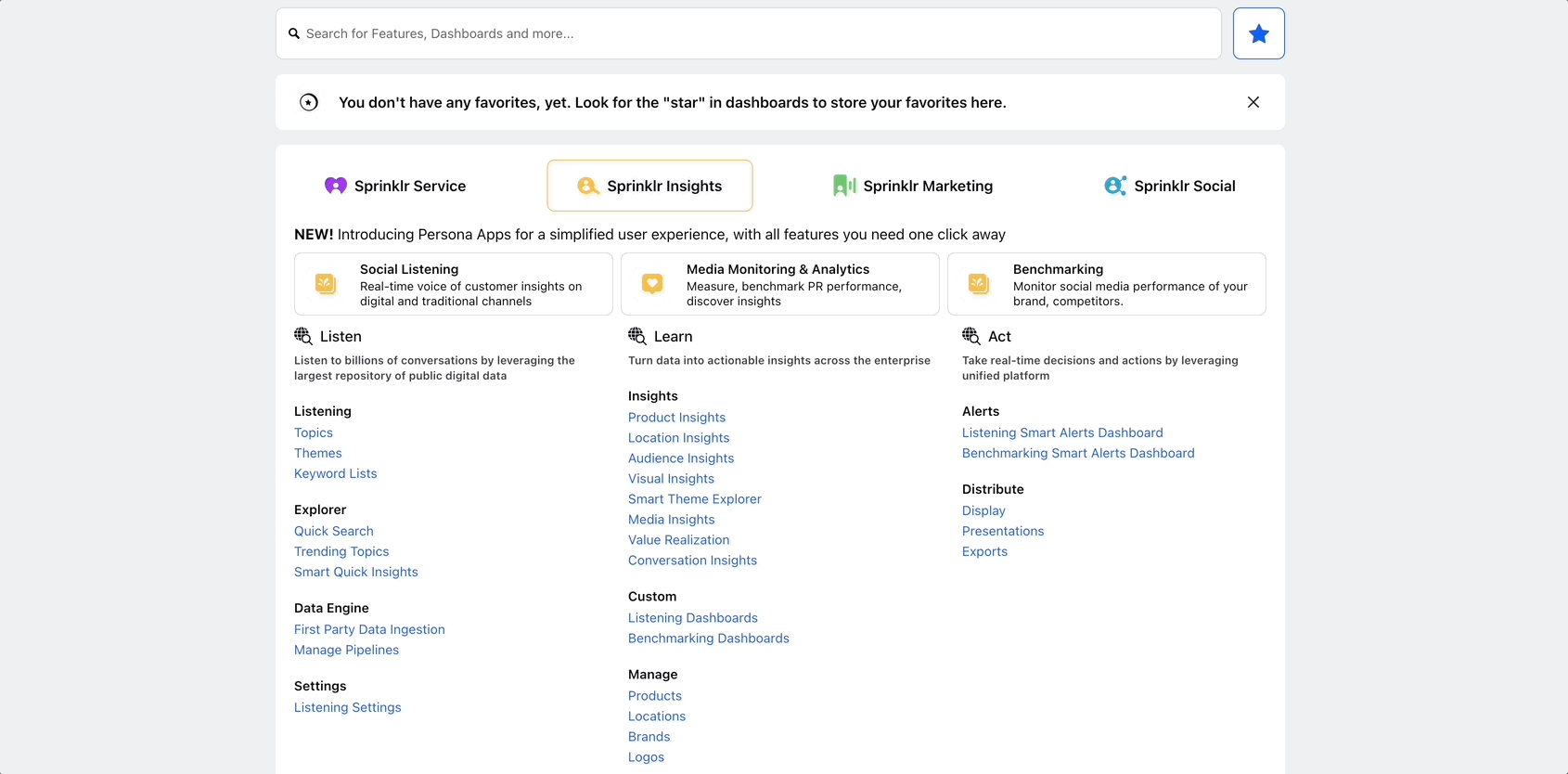Open Media Insights
The height and width of the screenshot is (774, 1568).
tap(672, 520)
